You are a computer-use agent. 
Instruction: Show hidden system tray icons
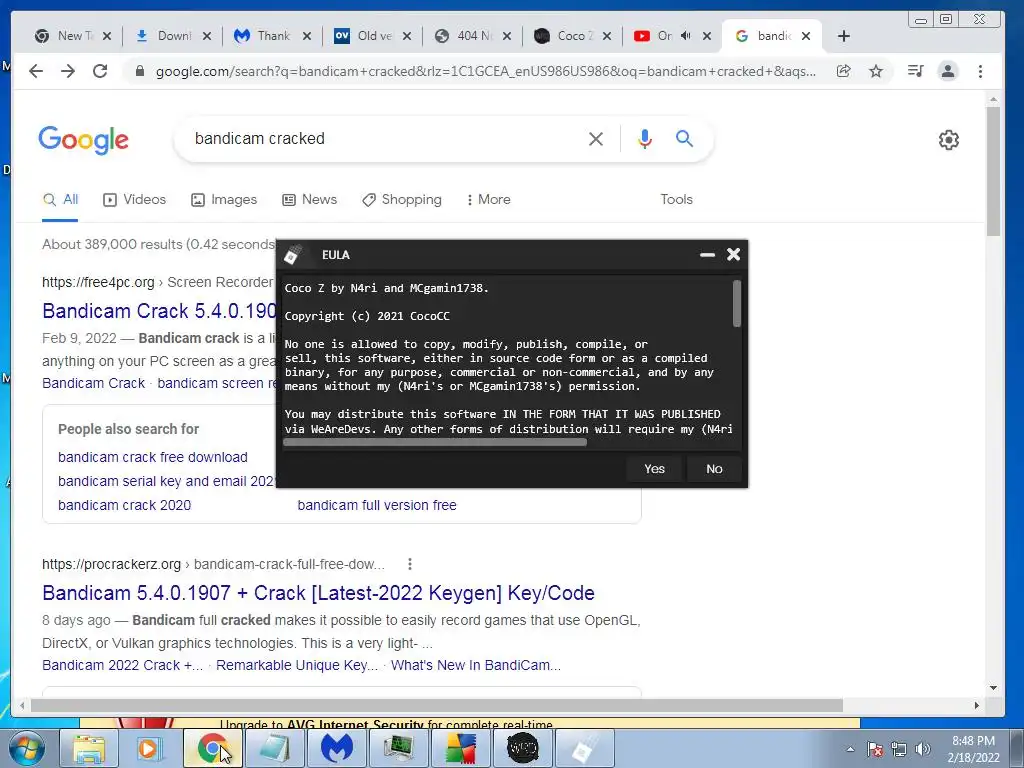850,749
